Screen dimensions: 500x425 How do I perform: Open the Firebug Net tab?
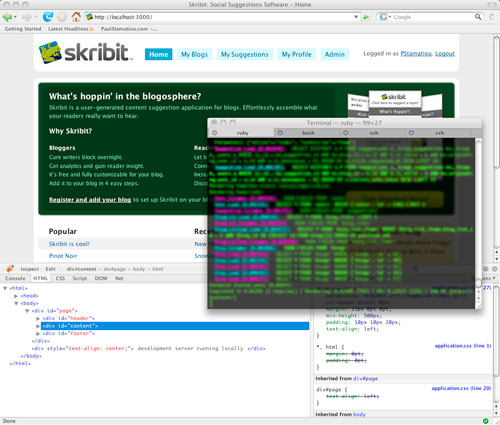(x=119, y=278)
